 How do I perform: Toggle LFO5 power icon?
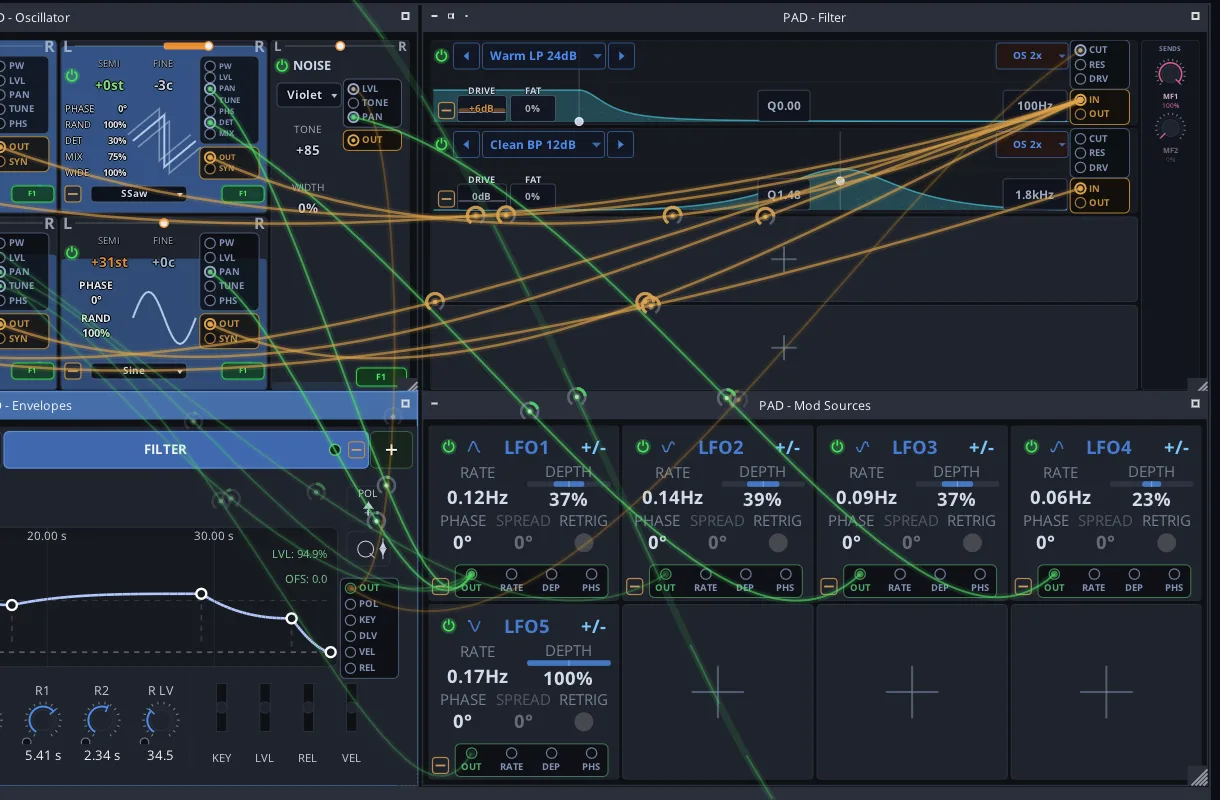tap(448, 626)
